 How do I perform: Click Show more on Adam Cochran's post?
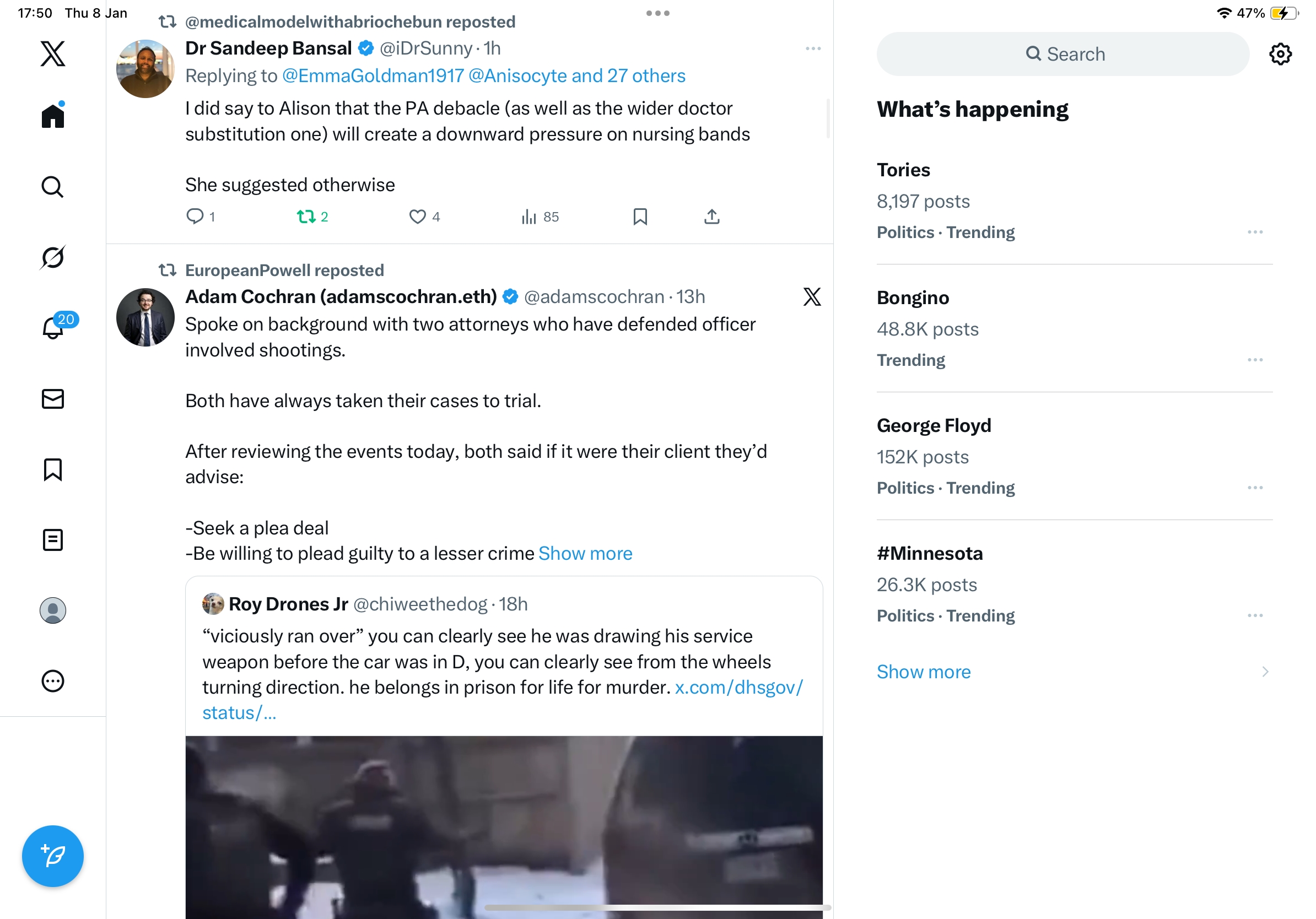pos(585,554)
